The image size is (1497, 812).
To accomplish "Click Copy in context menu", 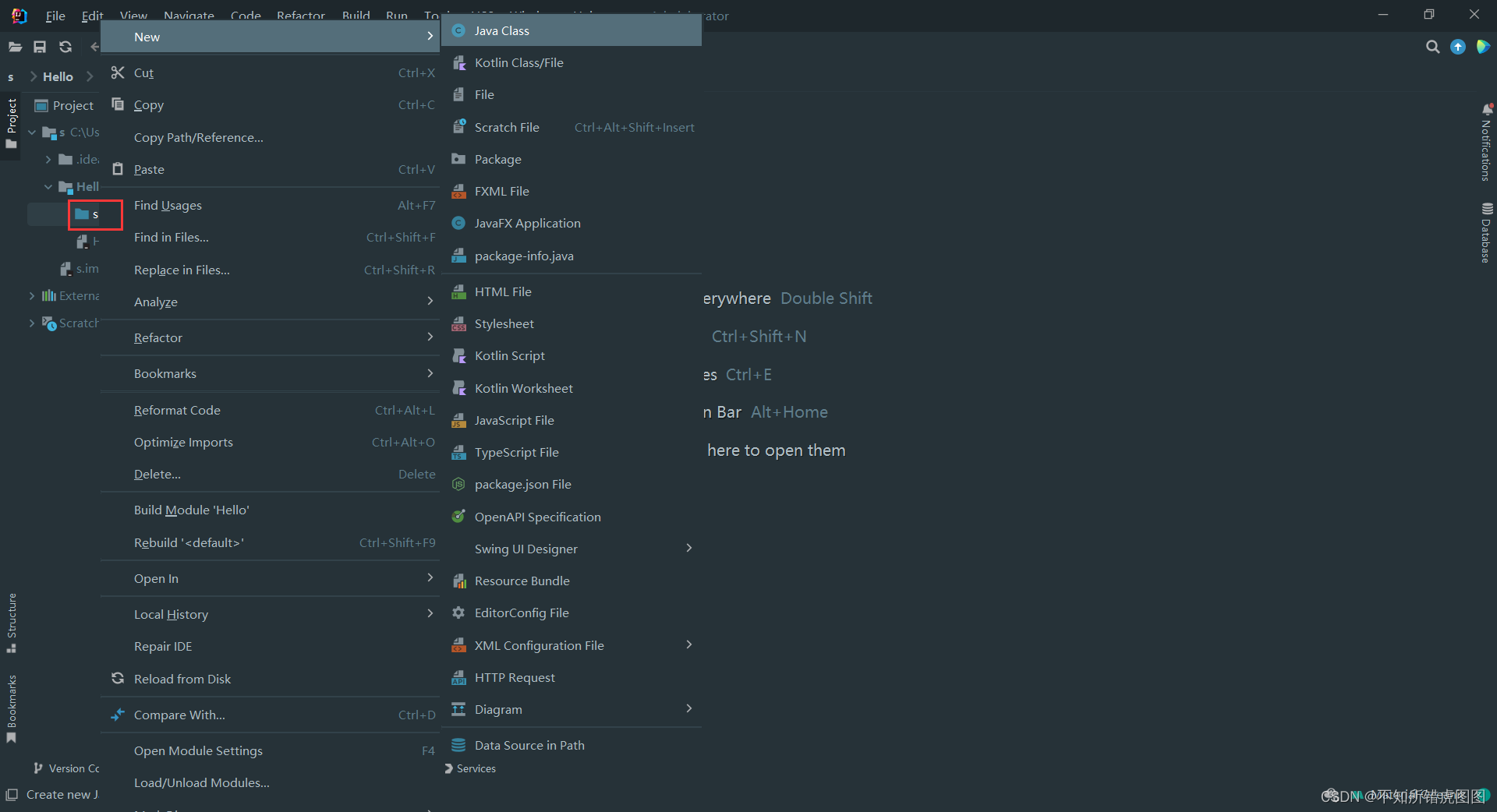I will tap(271, 104).
